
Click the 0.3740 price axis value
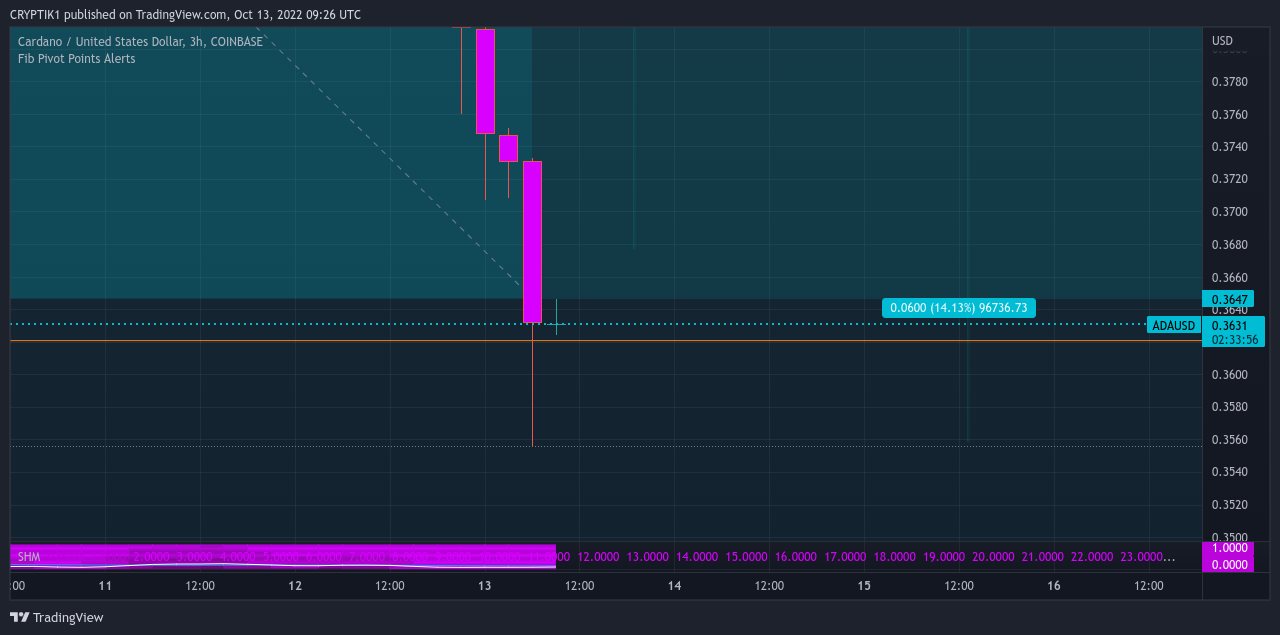1229,147
